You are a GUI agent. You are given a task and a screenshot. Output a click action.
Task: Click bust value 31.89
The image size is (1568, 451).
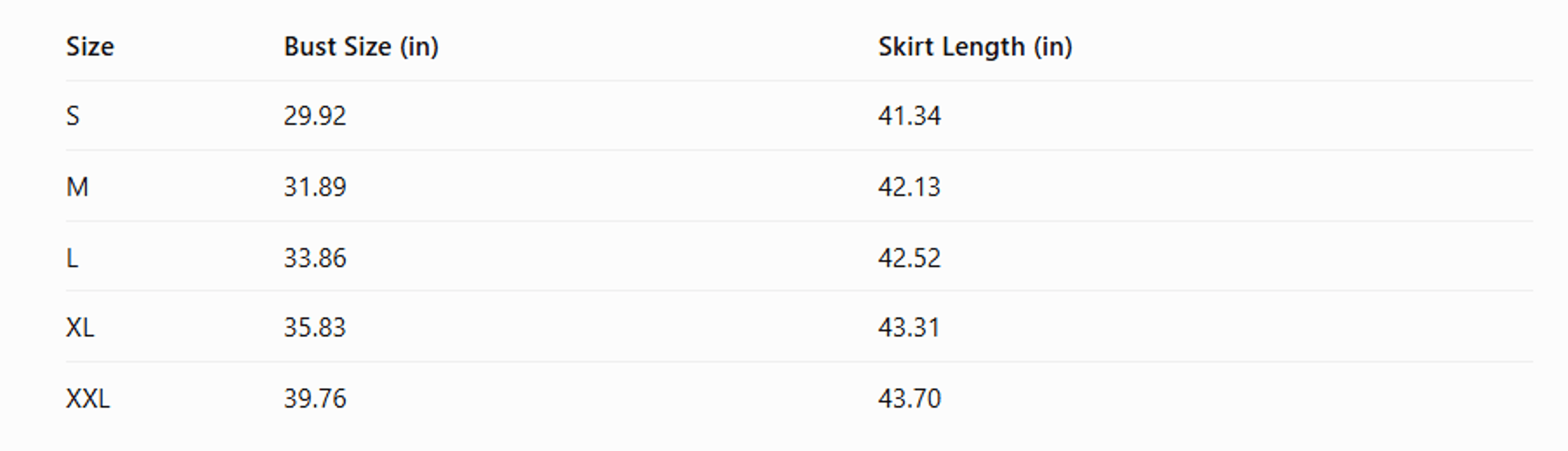click(315, 187)
